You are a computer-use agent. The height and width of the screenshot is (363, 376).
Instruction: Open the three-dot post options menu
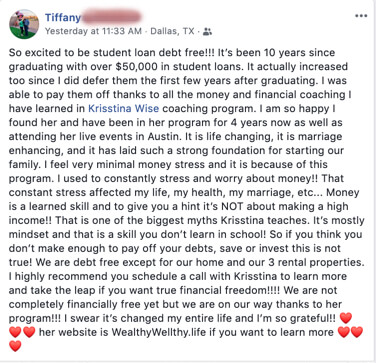[x=361, y=16]
